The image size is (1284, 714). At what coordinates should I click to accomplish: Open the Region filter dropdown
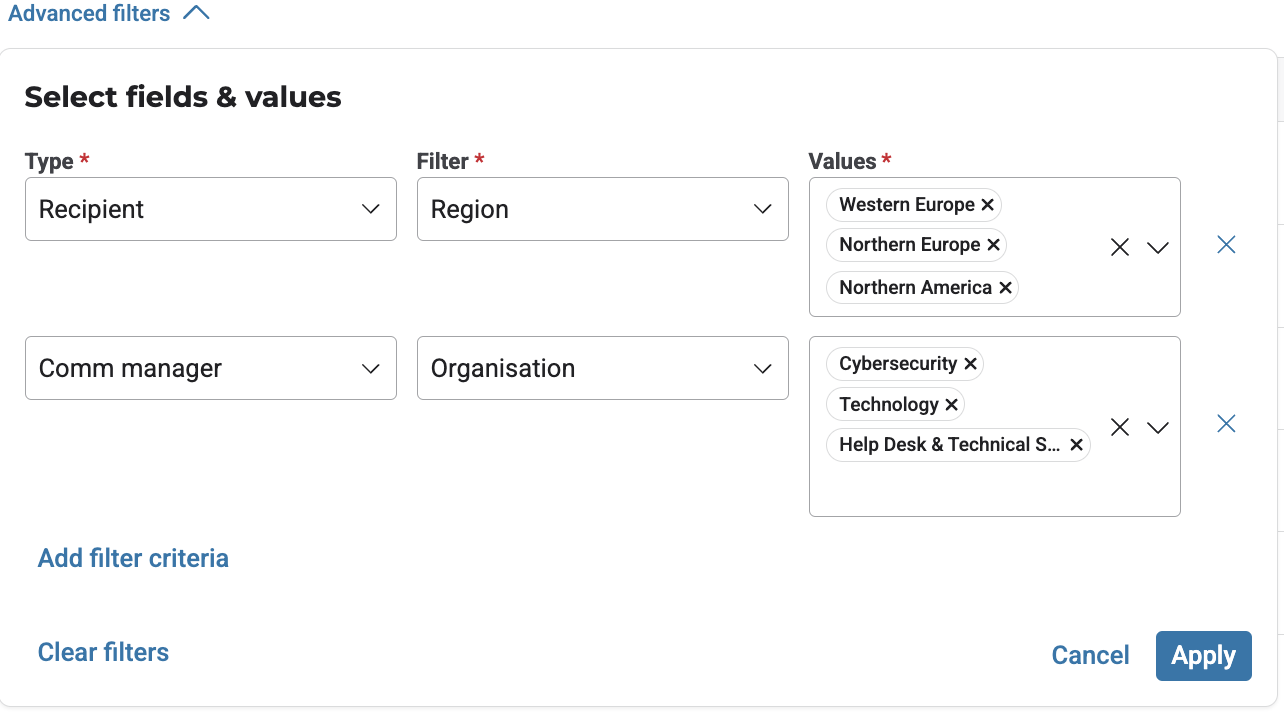click(x=602, y=209)
